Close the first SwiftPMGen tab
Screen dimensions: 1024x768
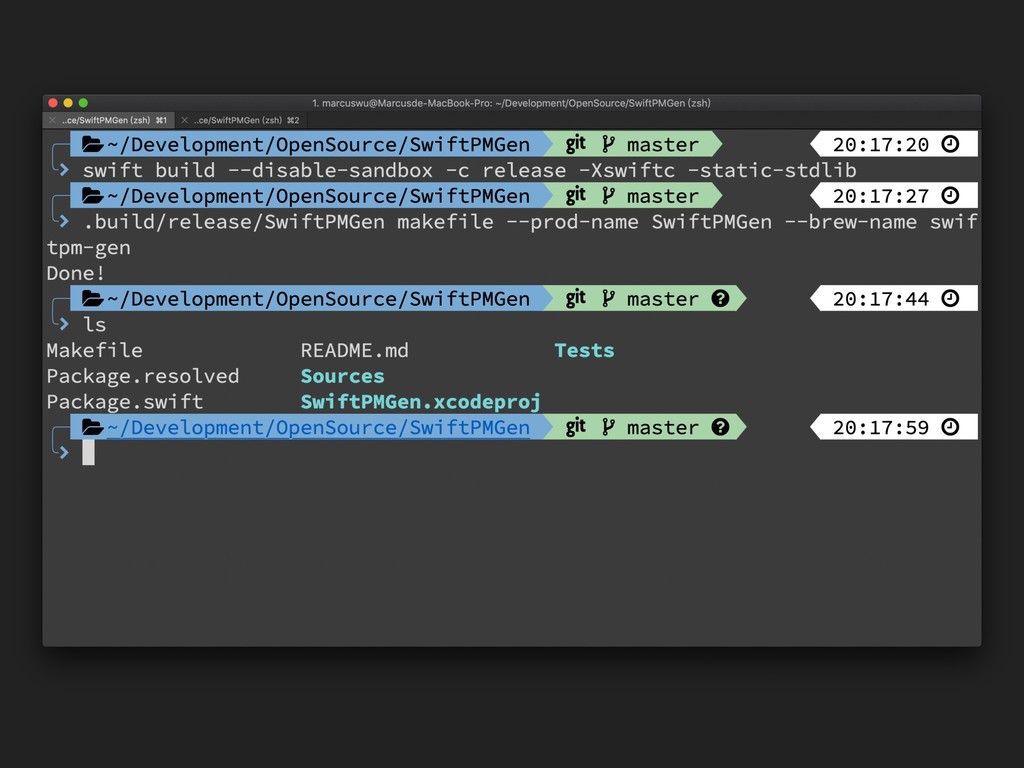click(52, 120)
